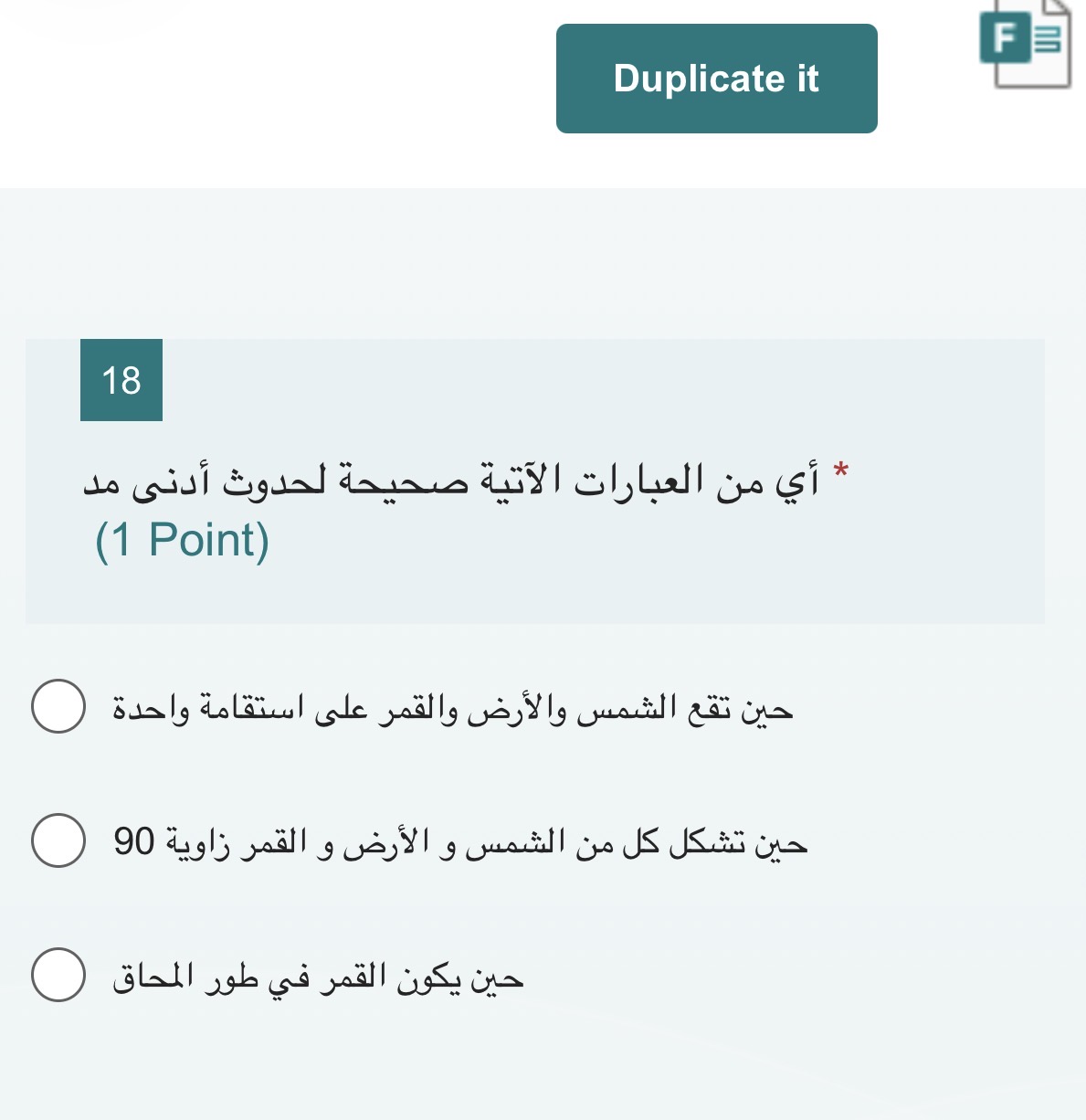Click the lines symbol on the Forms logo
Viewport: 1086px width, 1120px height.
point(1050,40)
